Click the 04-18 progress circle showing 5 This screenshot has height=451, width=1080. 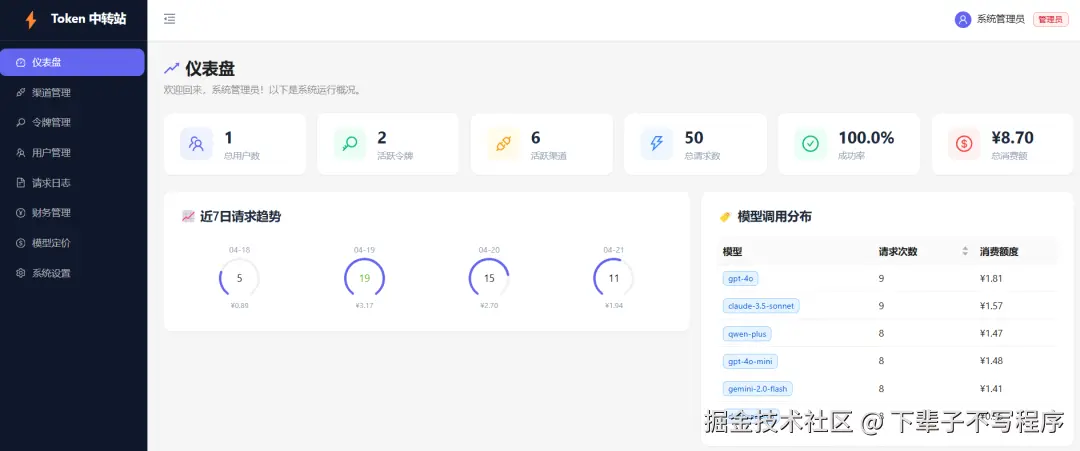(240, 279)
